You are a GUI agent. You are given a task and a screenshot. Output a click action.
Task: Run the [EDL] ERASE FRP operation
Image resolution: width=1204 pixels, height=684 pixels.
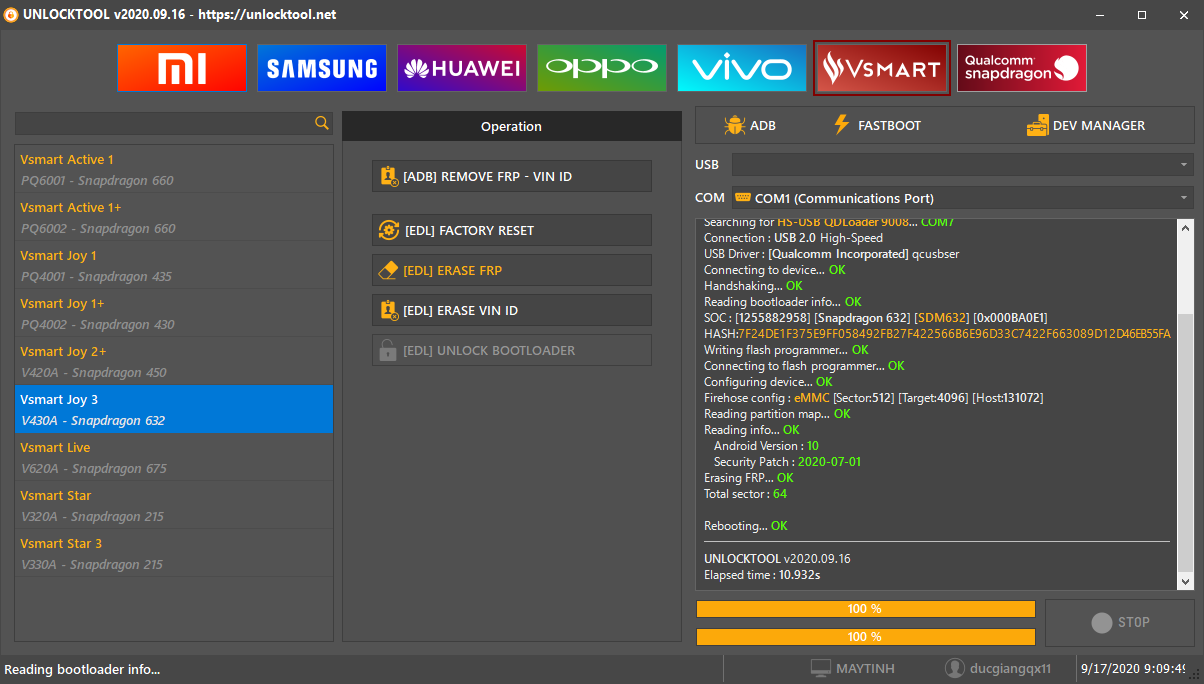click(x=512, y=270)
